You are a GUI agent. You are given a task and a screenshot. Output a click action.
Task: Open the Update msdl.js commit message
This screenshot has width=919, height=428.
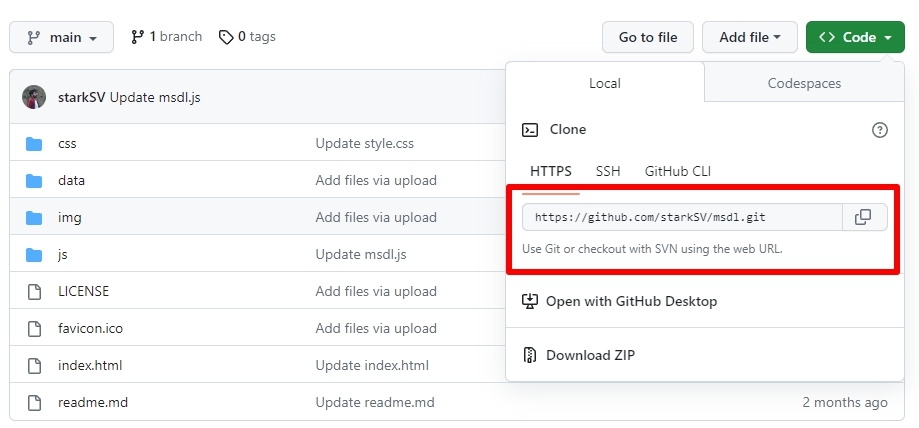[x=155, y=97]
